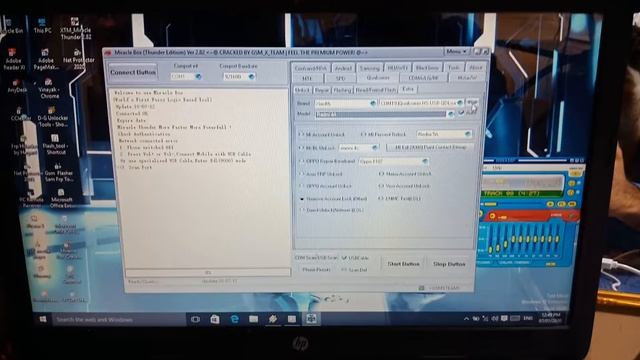
Task: Click Miracle Box icon on taskbar
Action: click(311, 319)
